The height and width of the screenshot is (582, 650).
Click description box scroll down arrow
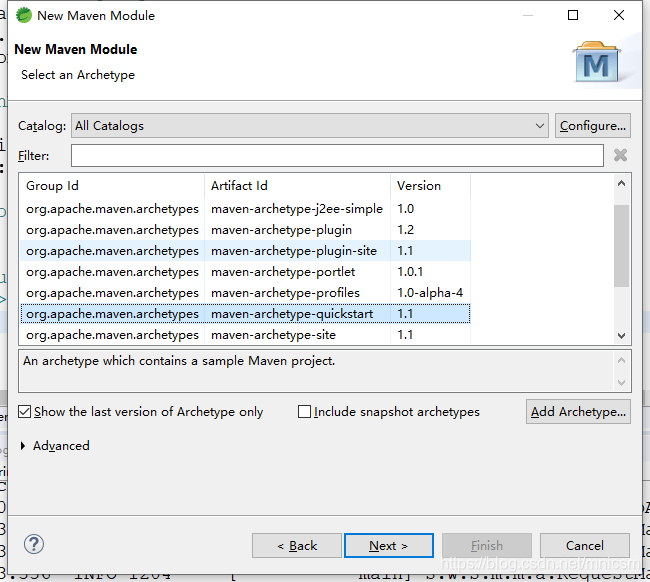[x=621, y=383]
